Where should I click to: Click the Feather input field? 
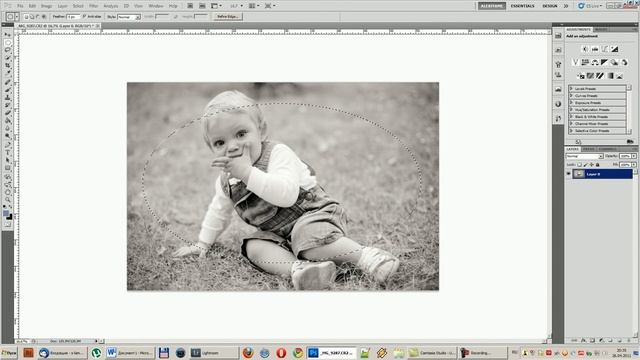[x=73, y=17]
